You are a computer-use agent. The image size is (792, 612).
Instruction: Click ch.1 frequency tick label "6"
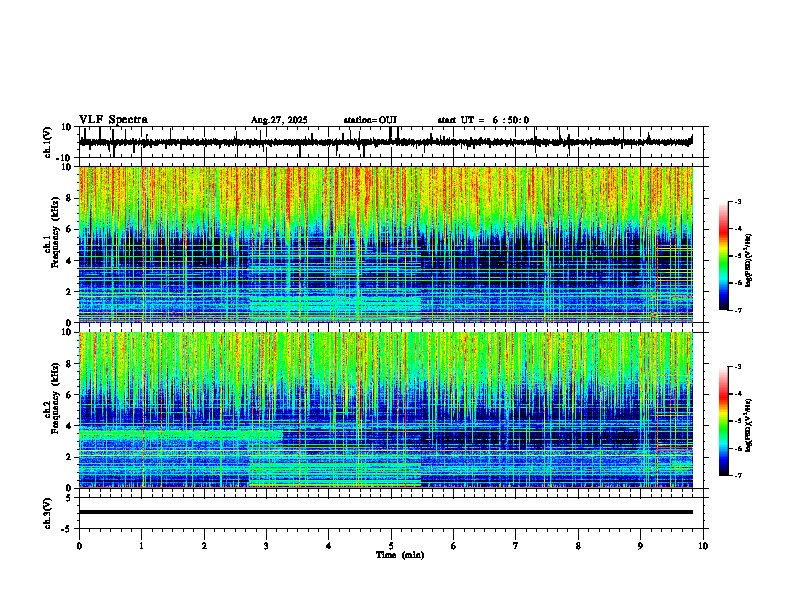pos(70,229)
